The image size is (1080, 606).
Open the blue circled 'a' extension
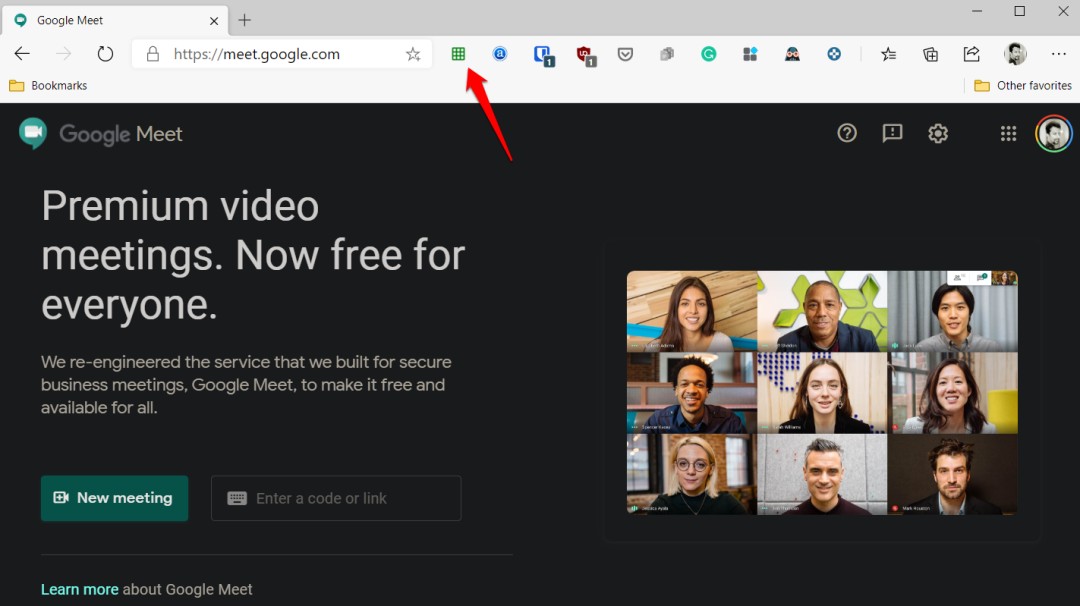coord(500,54)
